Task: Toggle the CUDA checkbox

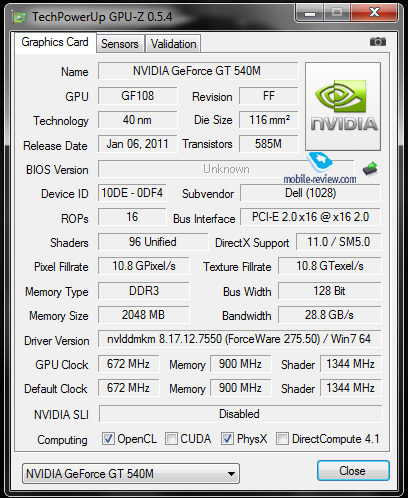Action: coord(171,439)
